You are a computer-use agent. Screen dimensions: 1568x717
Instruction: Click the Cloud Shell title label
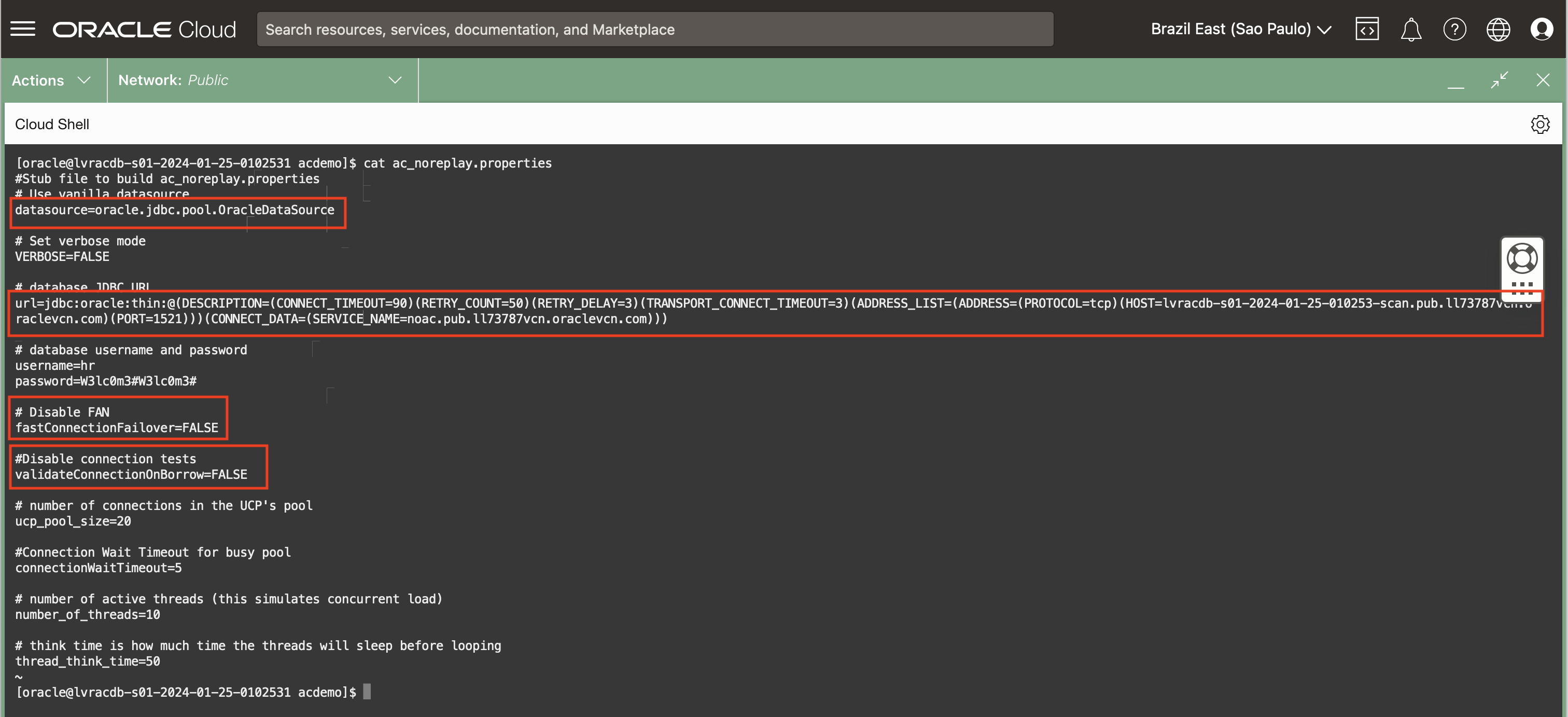(x=52, y=125)
